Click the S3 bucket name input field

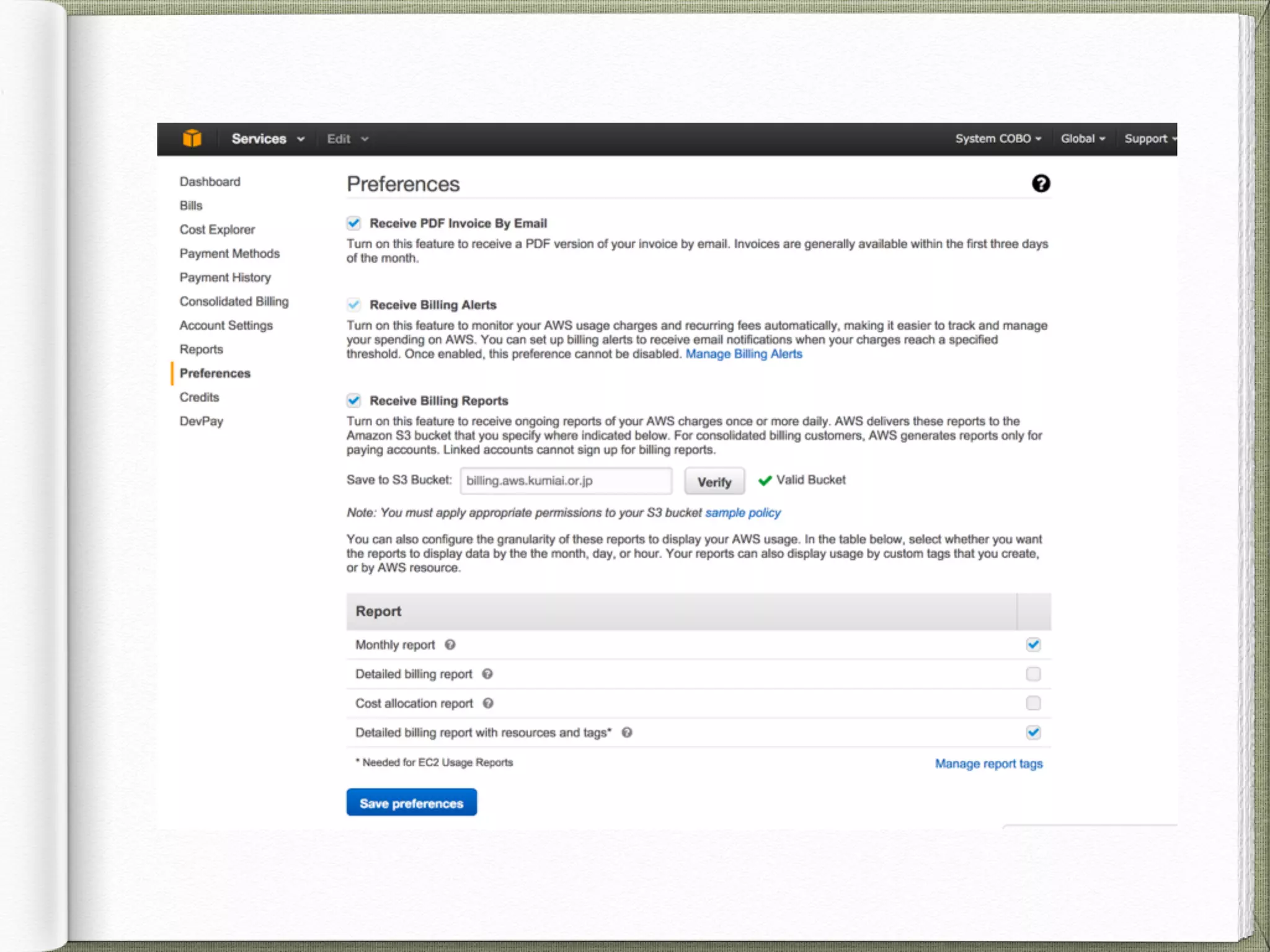click(566, 481)
